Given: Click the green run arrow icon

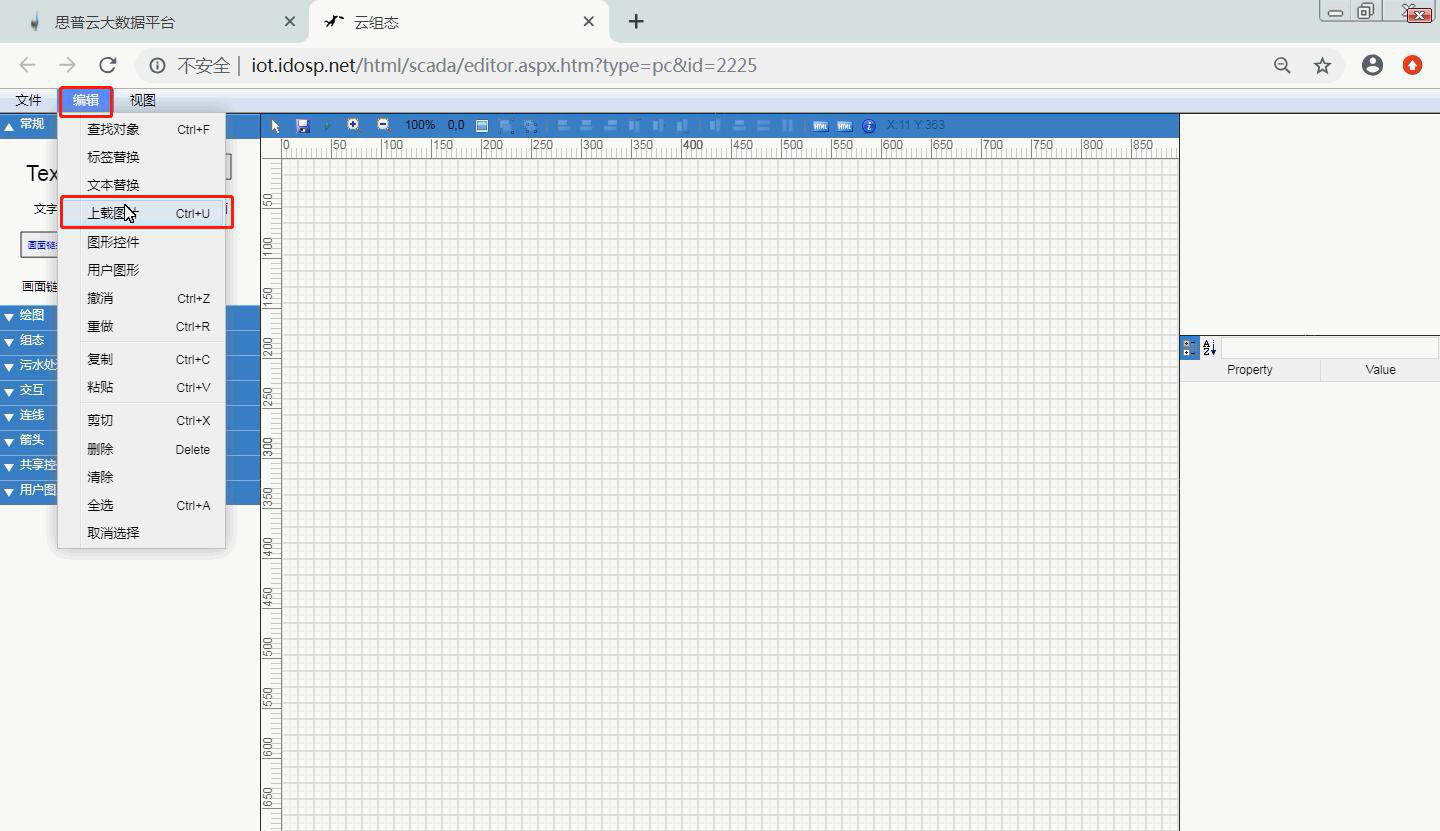Looking at the screenshot, I should 327,126.
